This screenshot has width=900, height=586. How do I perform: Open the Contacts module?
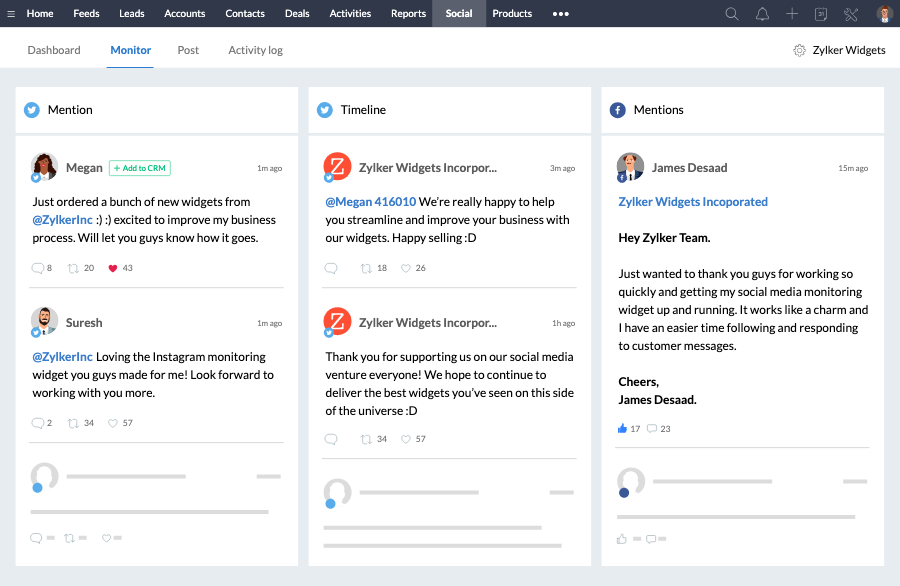point(245,13)
